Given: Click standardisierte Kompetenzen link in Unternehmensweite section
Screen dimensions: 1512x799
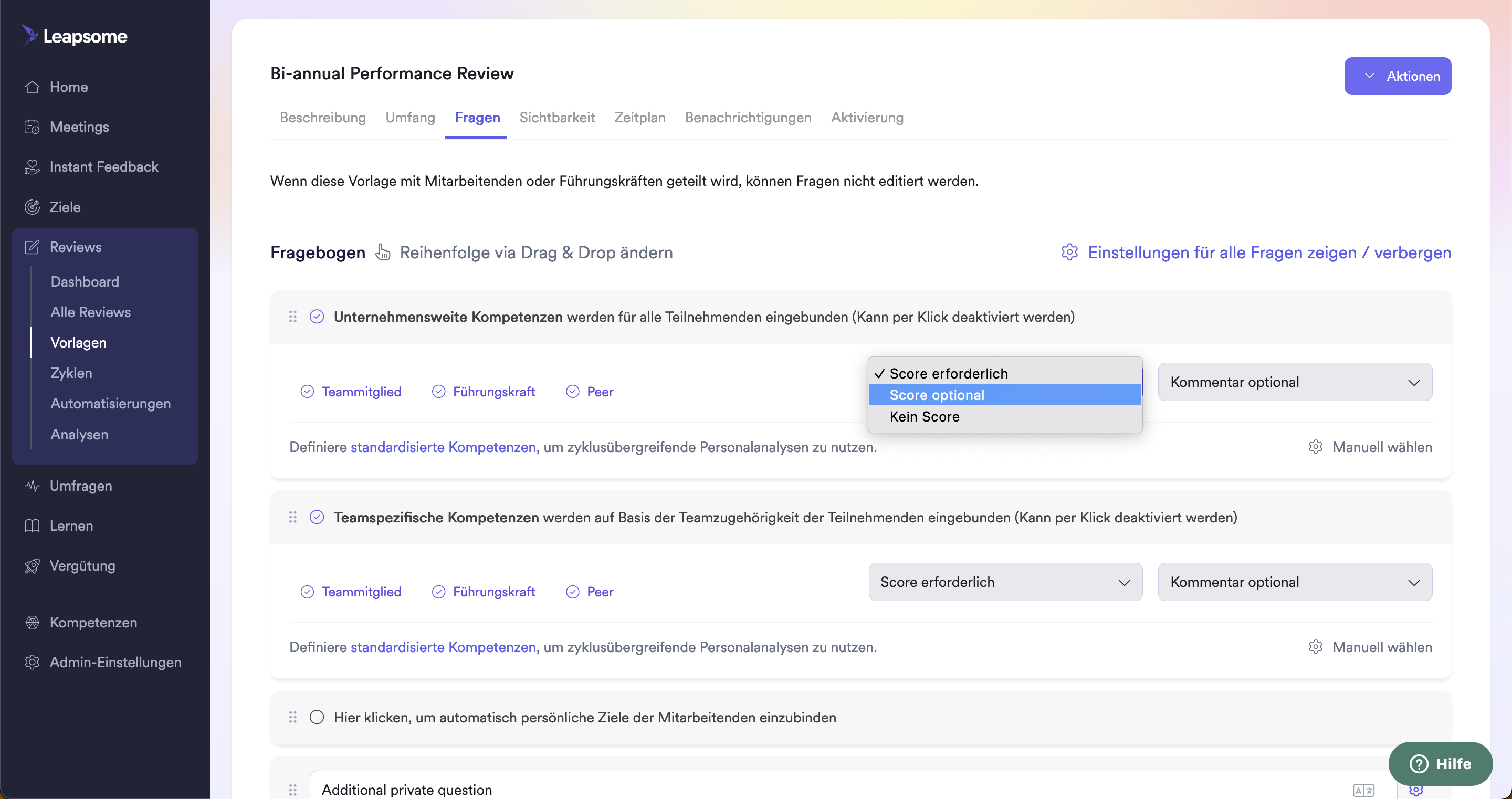Looking at the screenshot, I should click(x=443, y=447).
